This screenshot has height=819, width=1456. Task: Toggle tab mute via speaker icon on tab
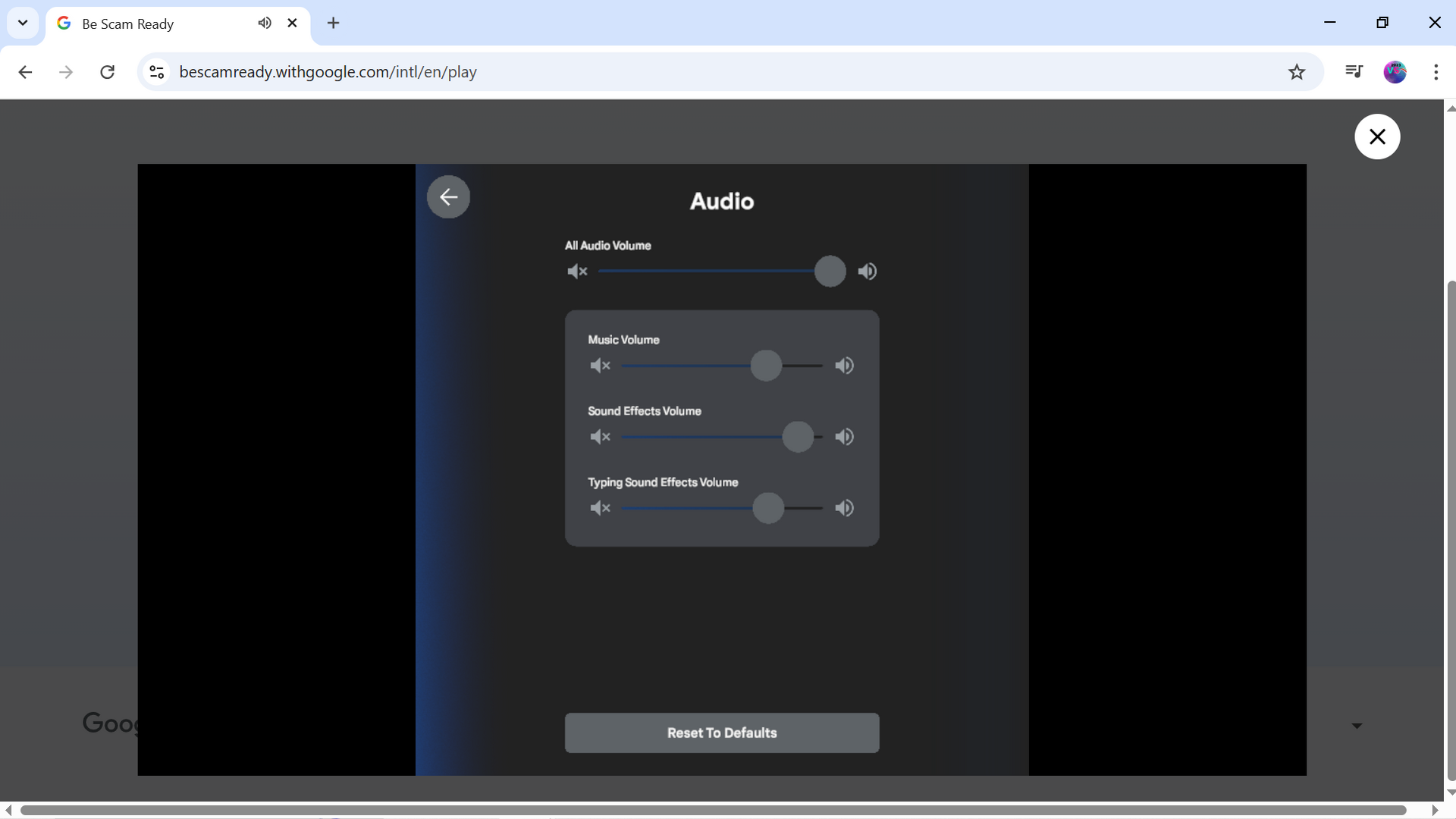[265, 23]
